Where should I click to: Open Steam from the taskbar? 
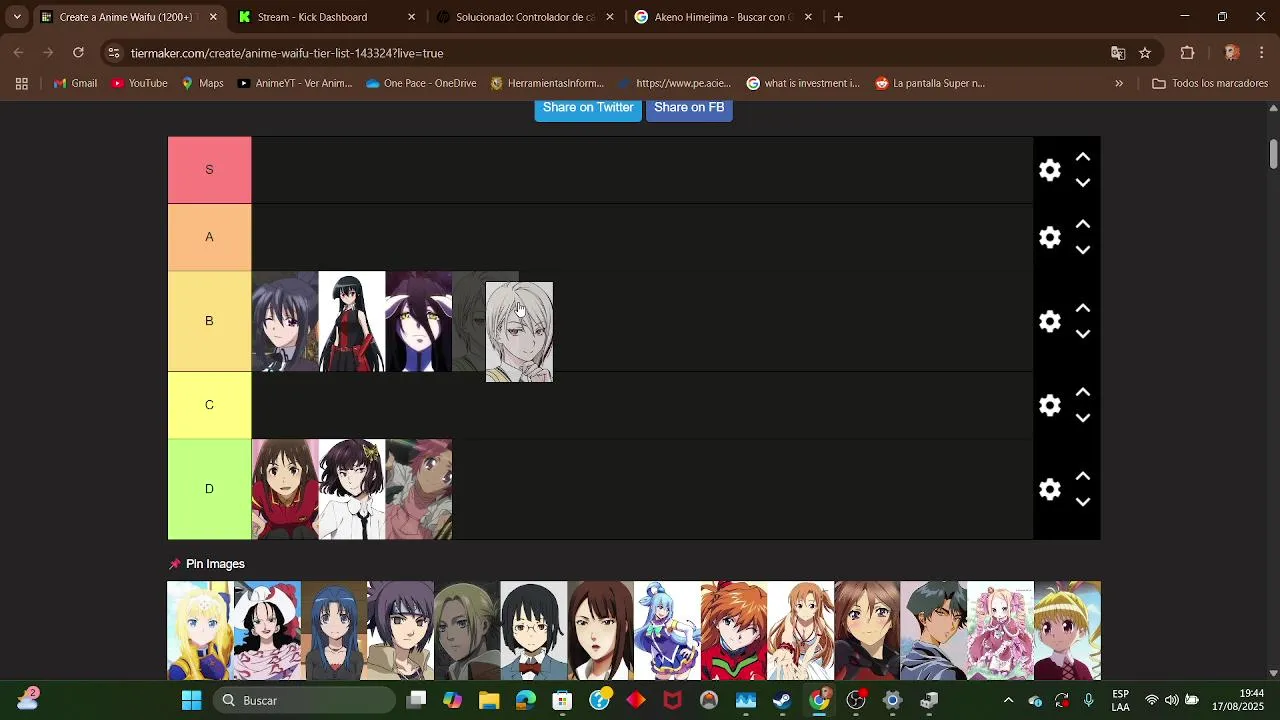tap(782, 700)
